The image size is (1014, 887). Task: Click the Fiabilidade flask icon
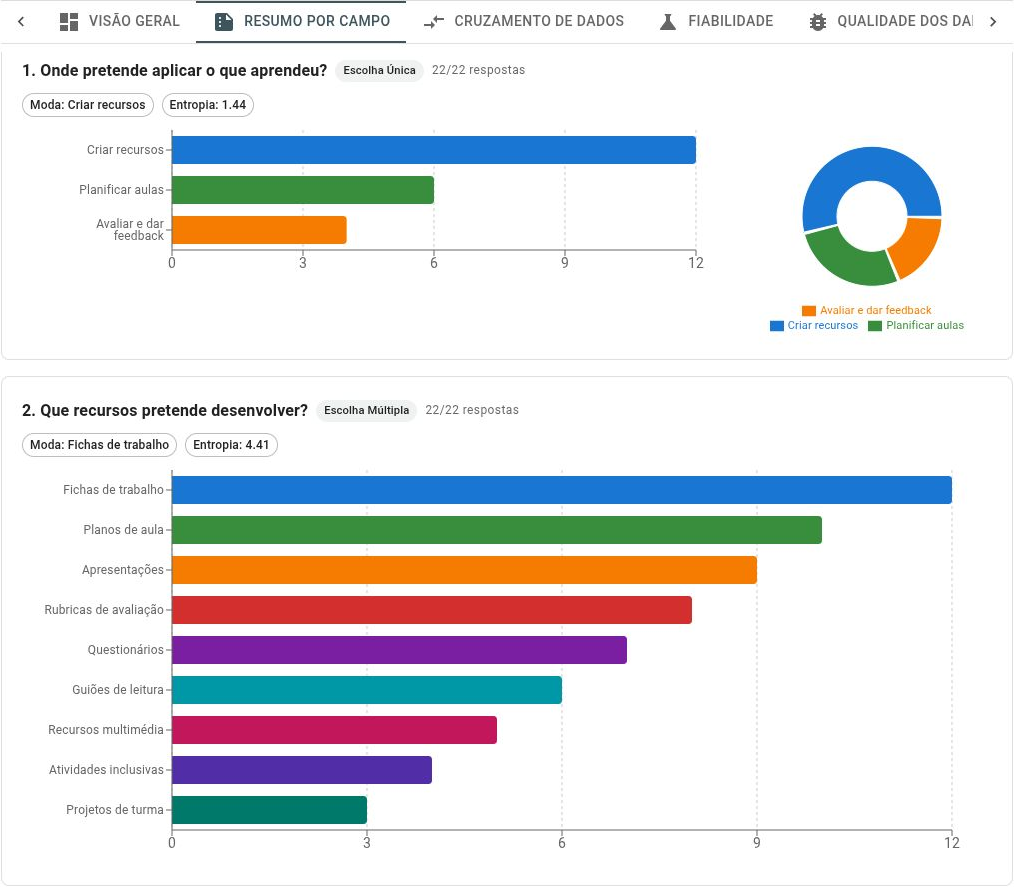pyautogui.click(x=667, y=21)
